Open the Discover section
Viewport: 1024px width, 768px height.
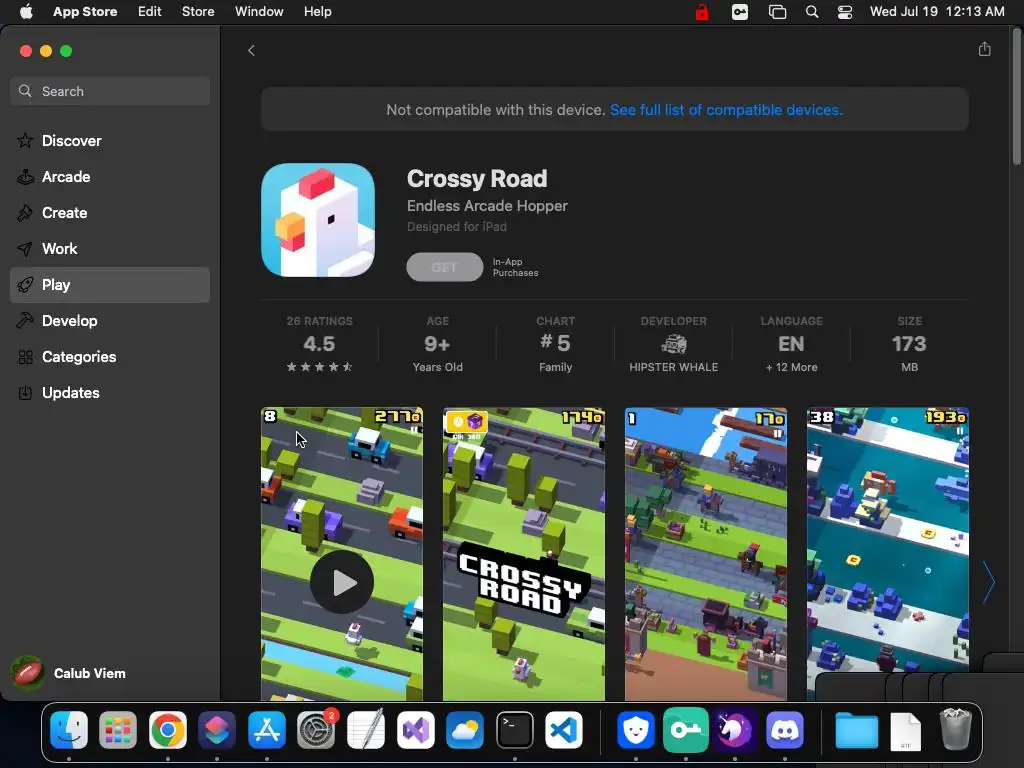pos(110,140)
